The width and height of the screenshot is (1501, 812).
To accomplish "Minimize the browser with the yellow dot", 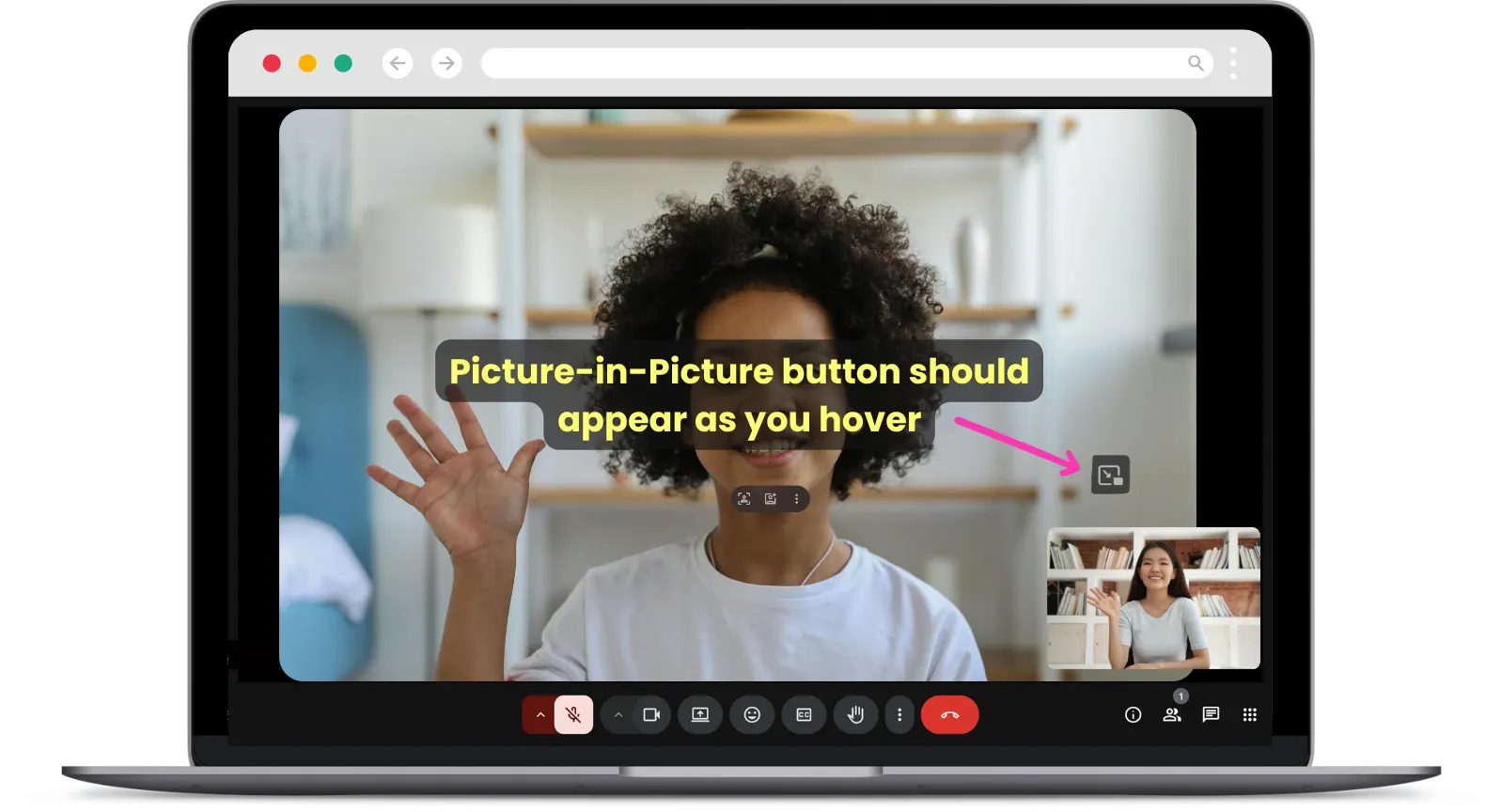I will click(x=307, y=63).
